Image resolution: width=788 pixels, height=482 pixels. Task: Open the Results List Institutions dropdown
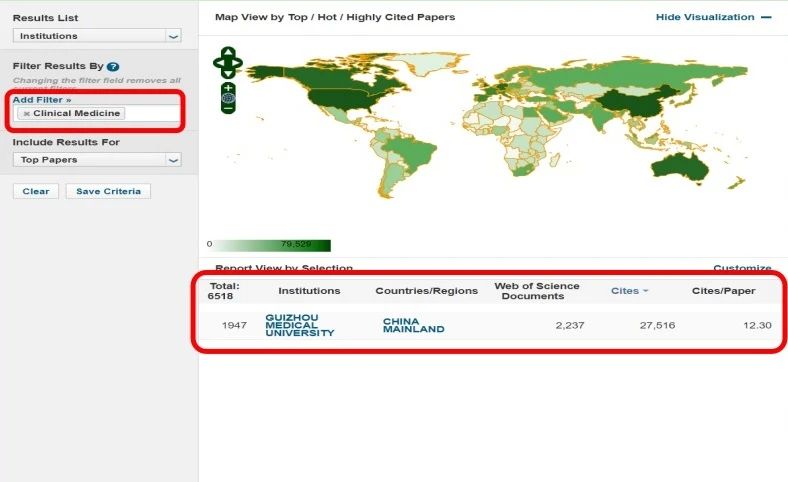point(173,36)
